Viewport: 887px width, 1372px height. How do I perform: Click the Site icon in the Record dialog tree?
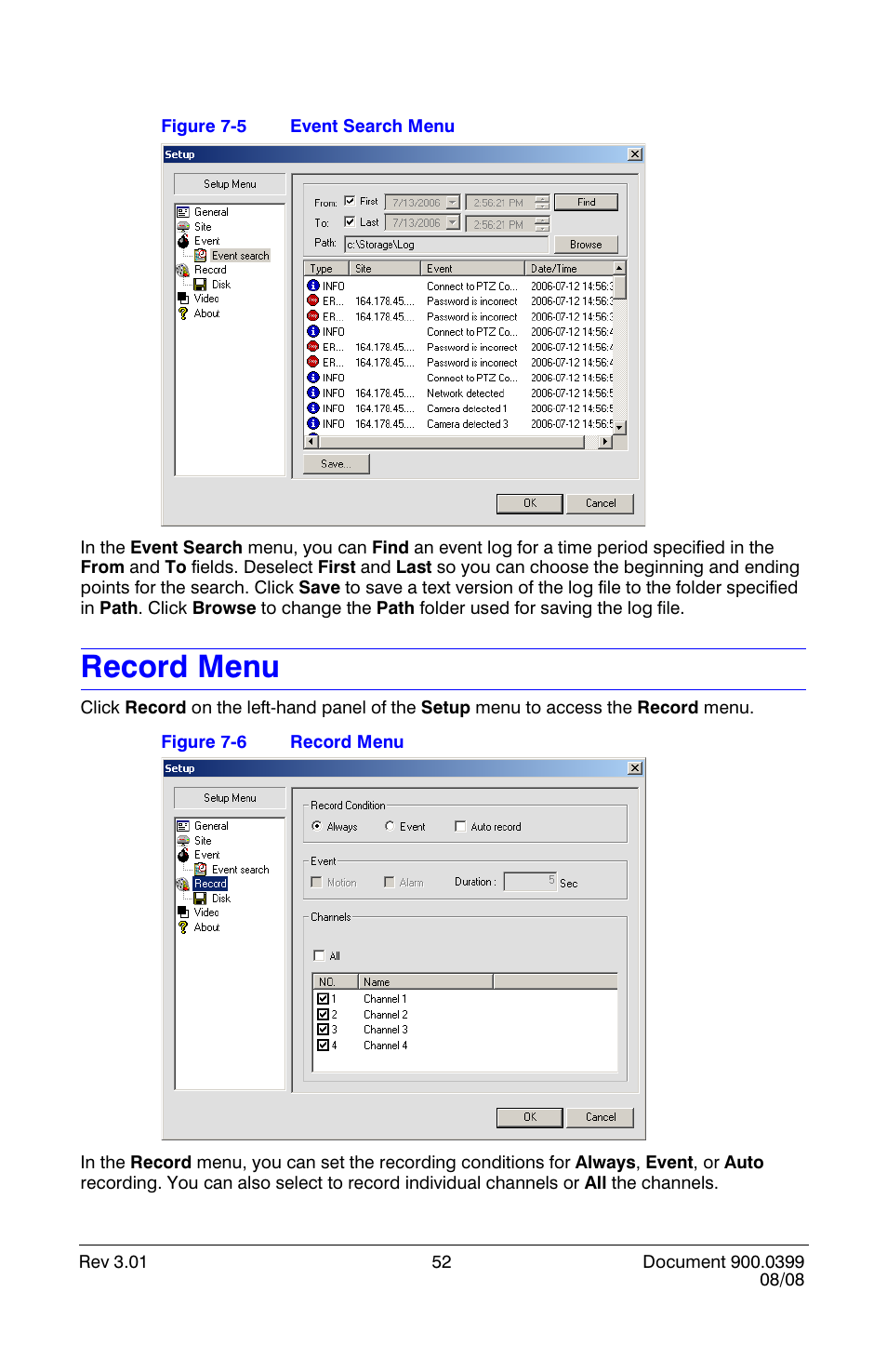183,840
